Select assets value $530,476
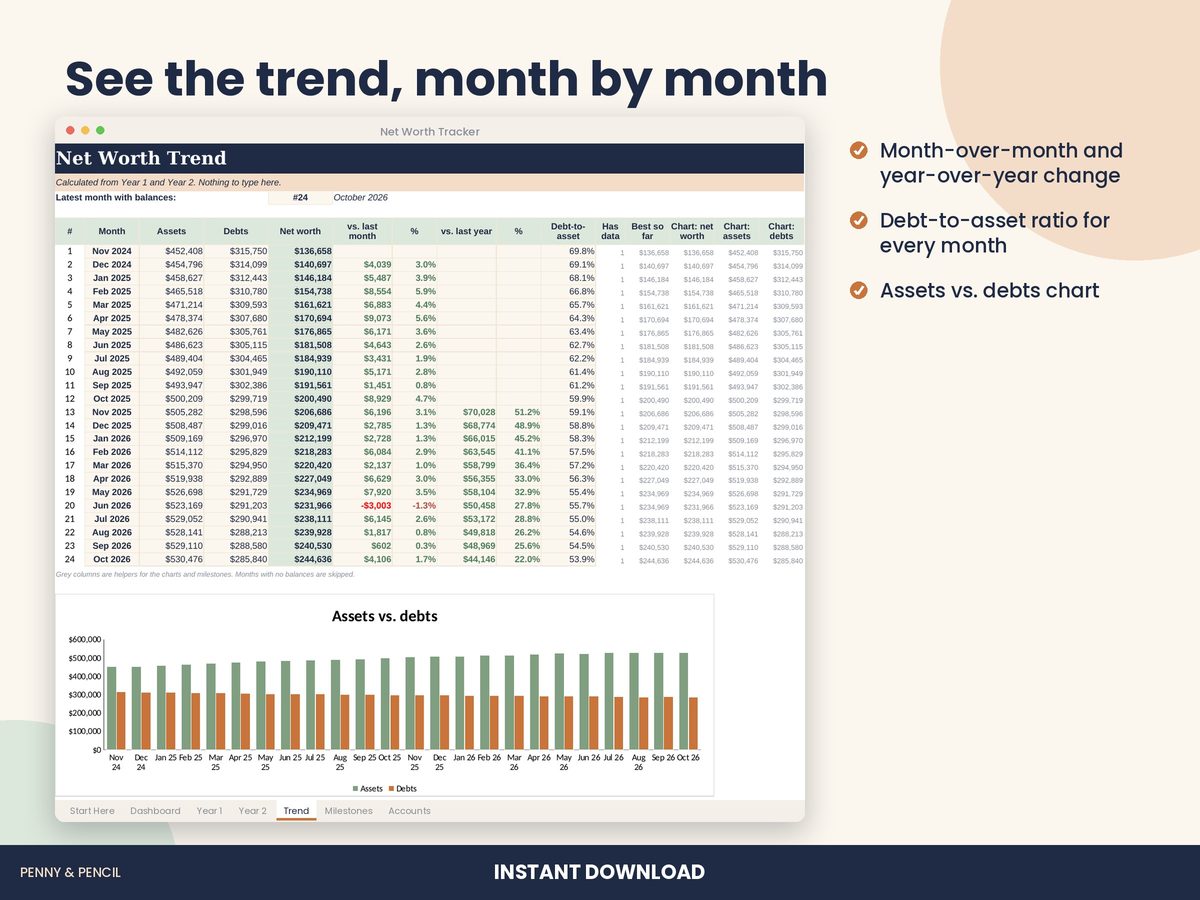Image resolution: width=1200 pixels, height=900 pixels. [x=171, y=559]
